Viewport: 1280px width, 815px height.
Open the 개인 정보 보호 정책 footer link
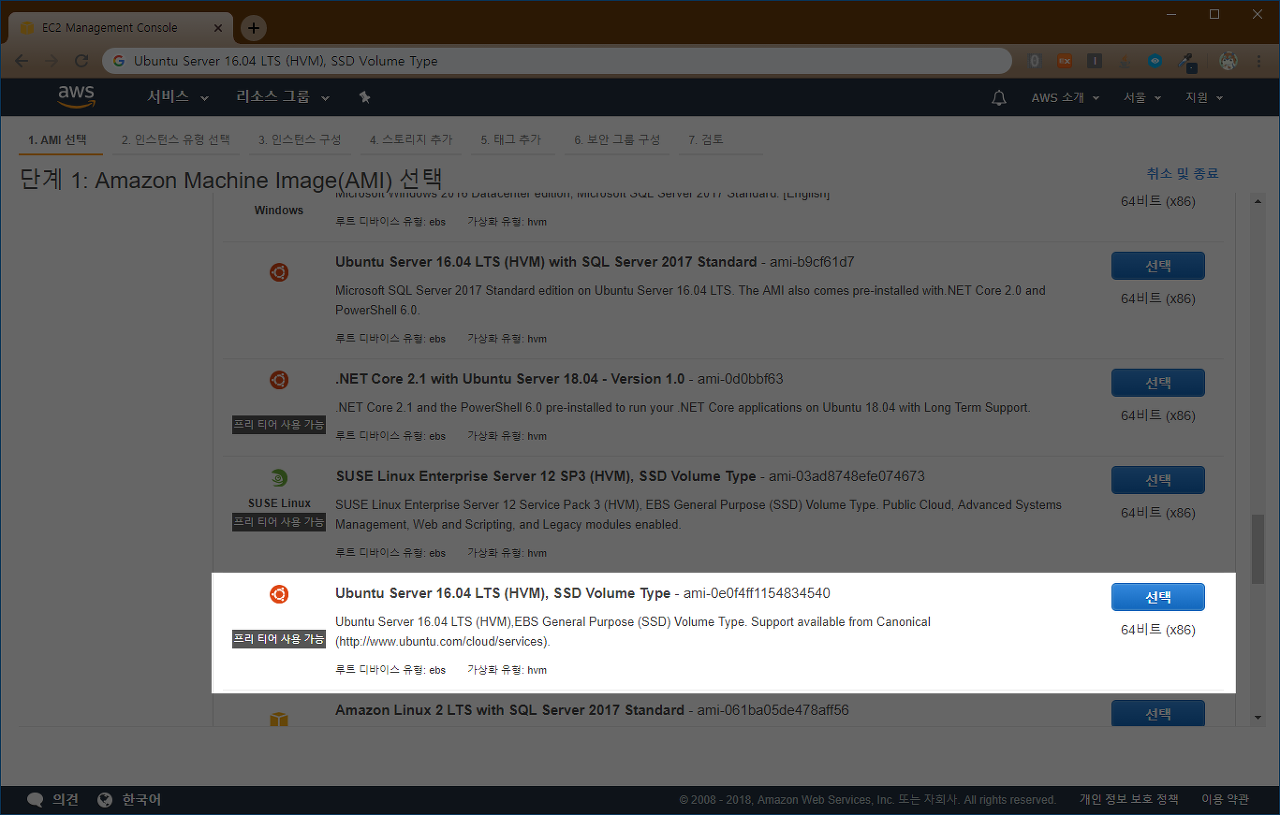click(1128, 799)
